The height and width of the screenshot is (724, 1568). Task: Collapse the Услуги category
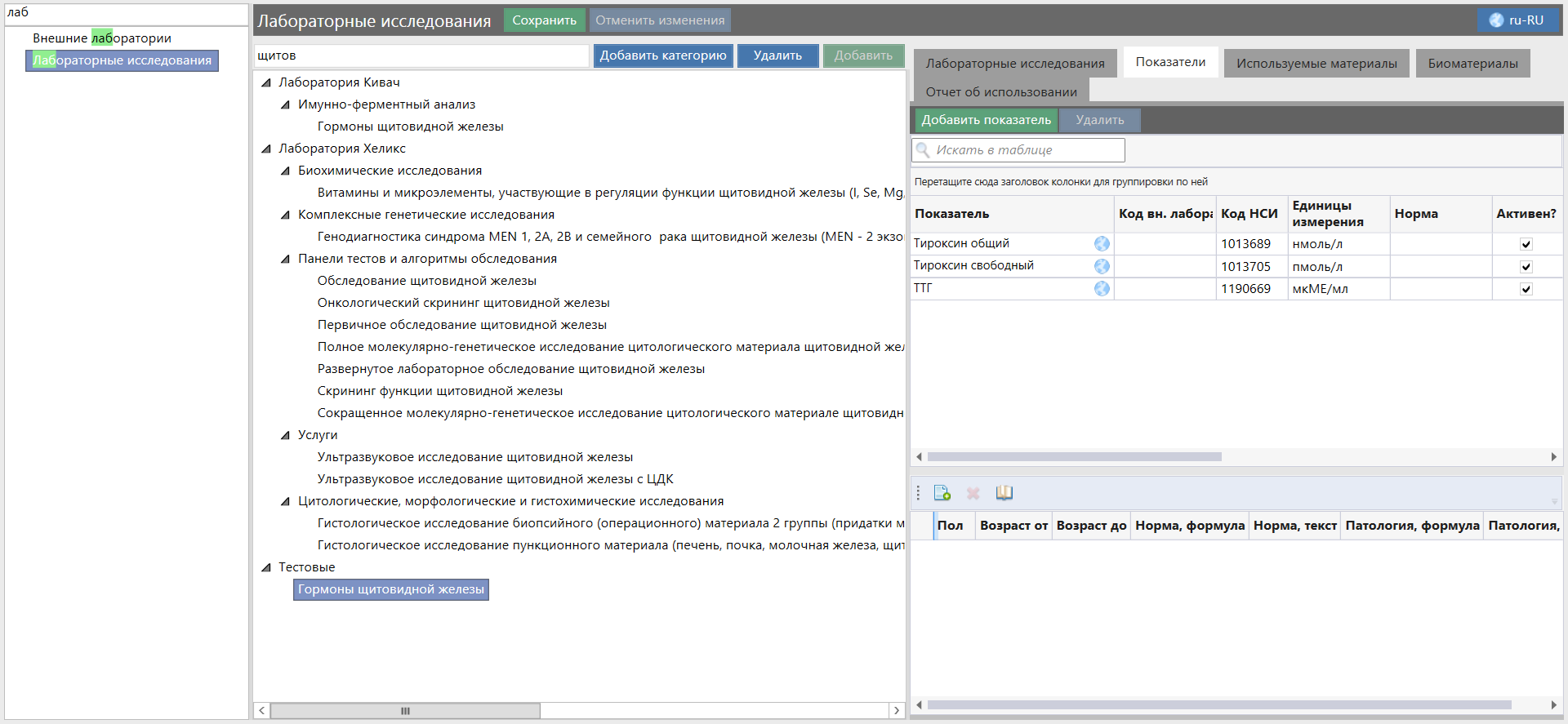point(285,435)
